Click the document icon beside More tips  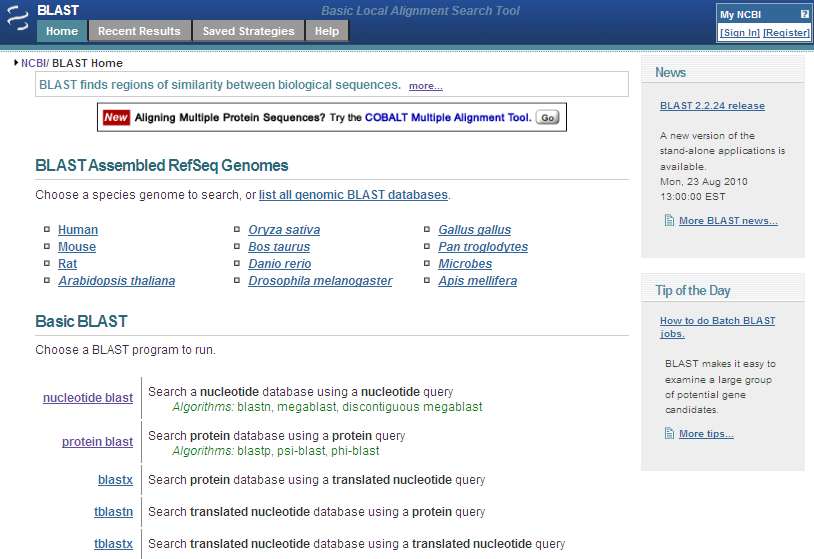[669, 433]
